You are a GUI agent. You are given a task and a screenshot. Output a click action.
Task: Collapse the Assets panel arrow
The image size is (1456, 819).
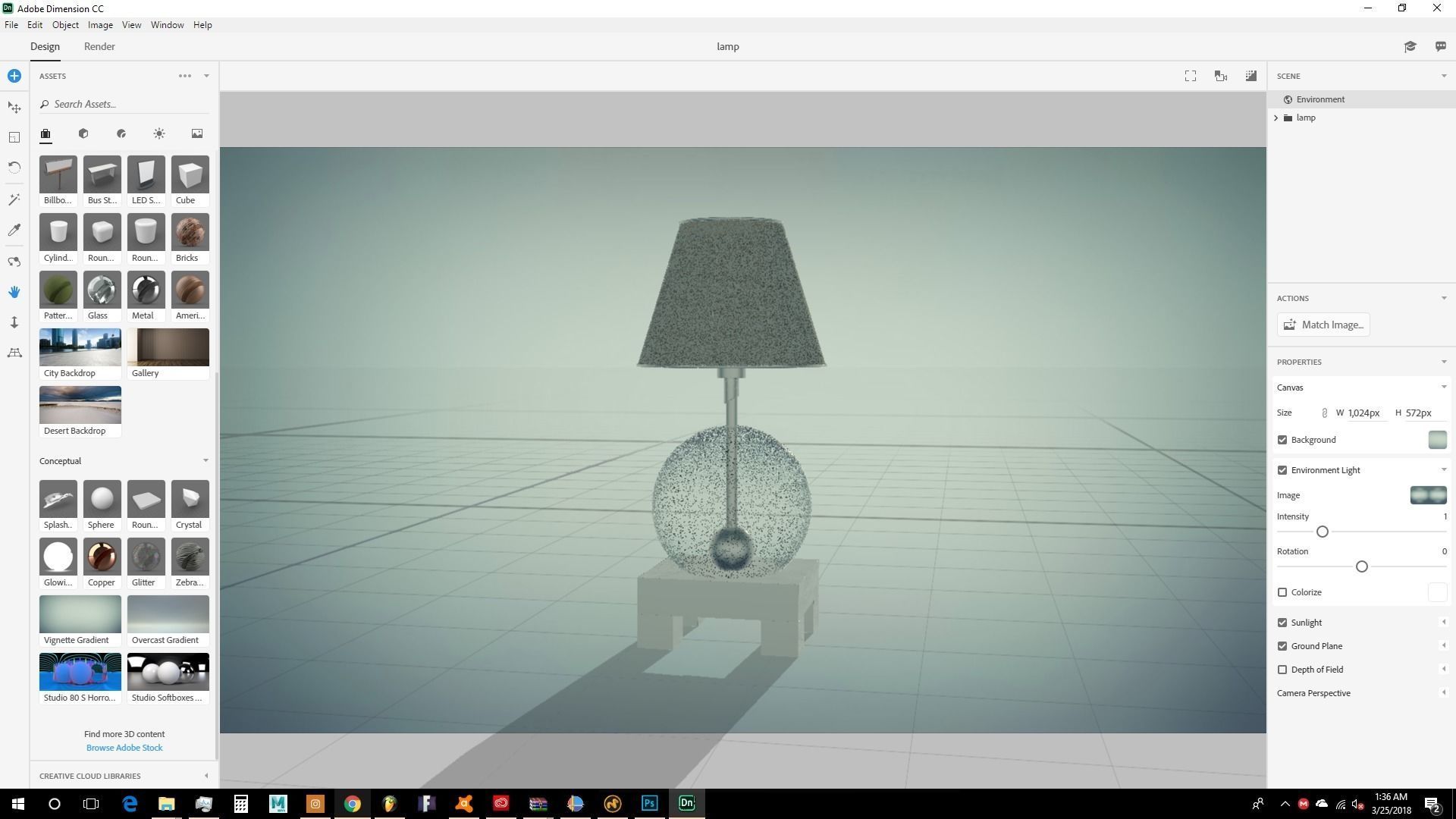coord(206,76)
